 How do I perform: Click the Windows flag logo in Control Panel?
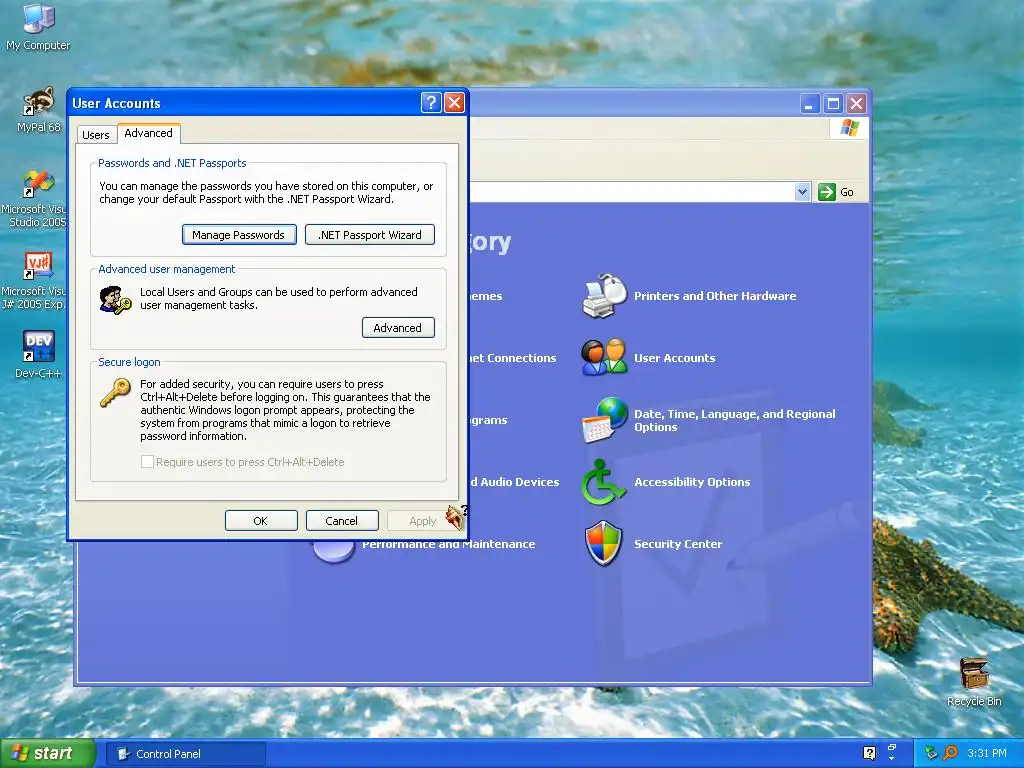pyautogui.click(x=849, y=127)
